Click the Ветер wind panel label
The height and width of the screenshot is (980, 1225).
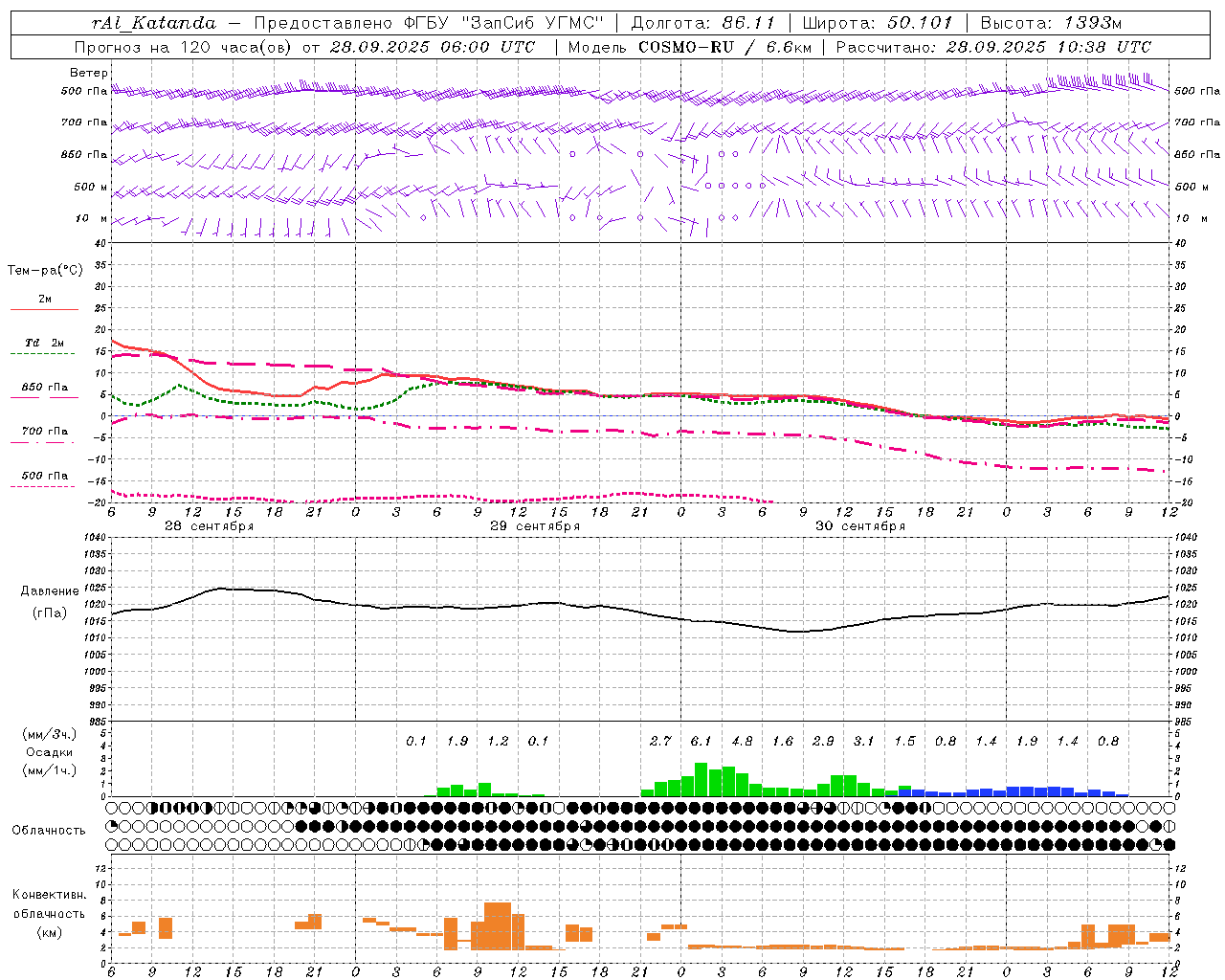coord(89,73)
